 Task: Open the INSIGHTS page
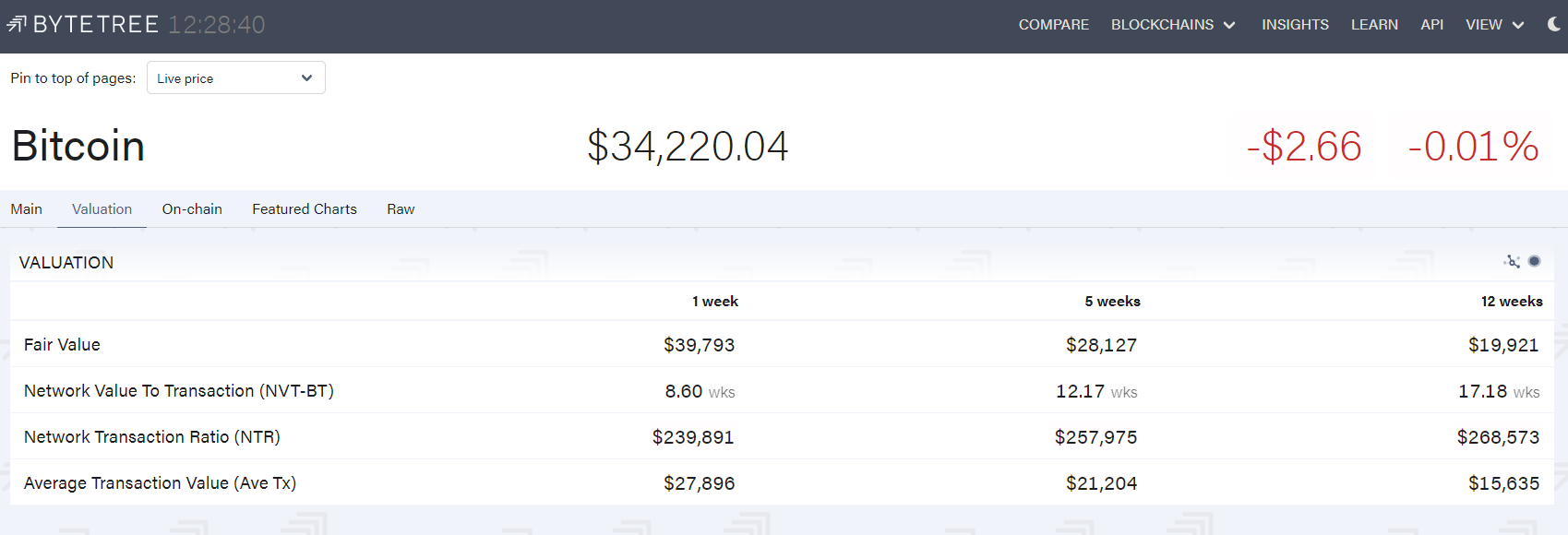1295,25
